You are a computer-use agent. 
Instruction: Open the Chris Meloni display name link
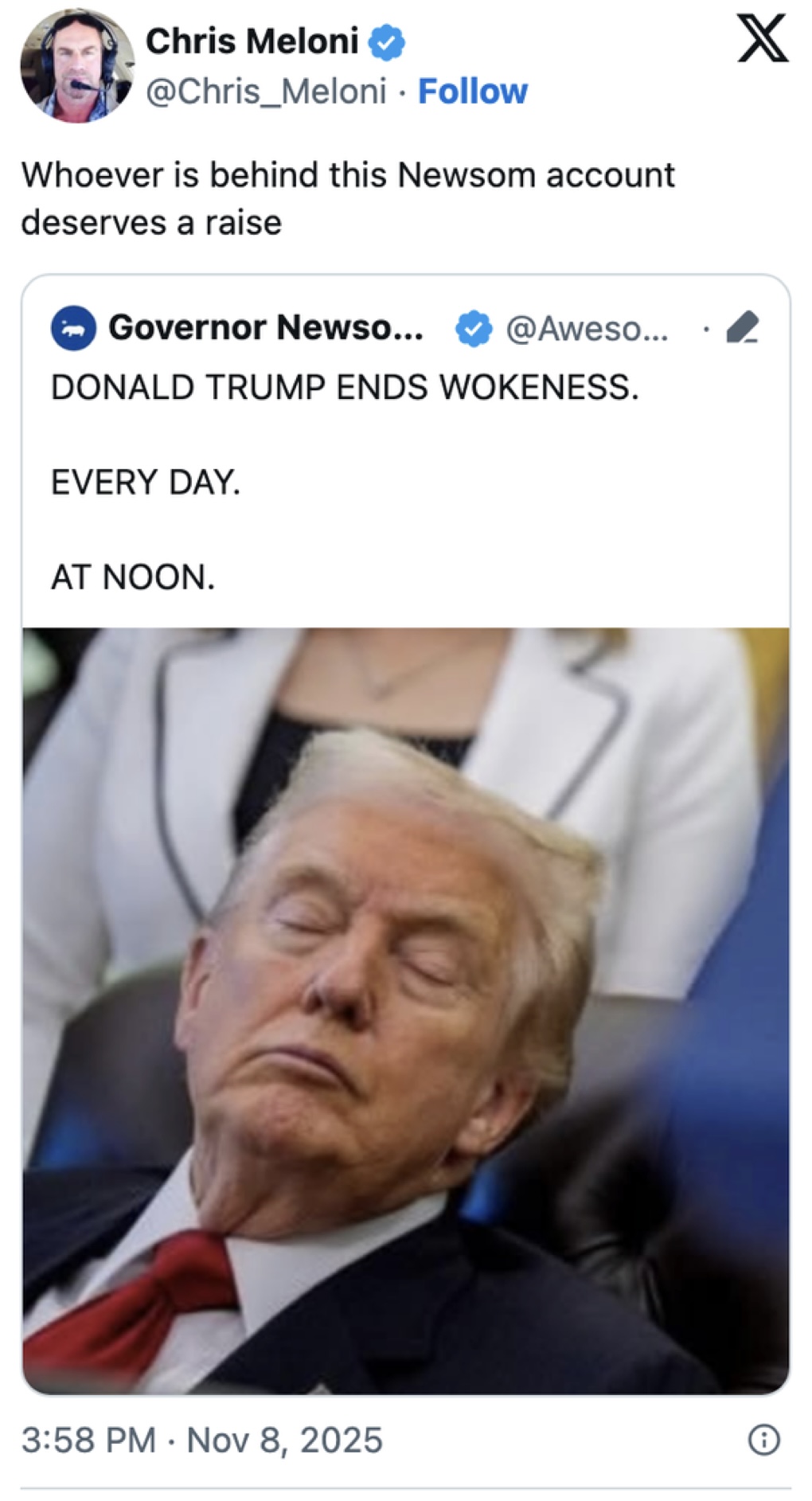coord(252,42)
